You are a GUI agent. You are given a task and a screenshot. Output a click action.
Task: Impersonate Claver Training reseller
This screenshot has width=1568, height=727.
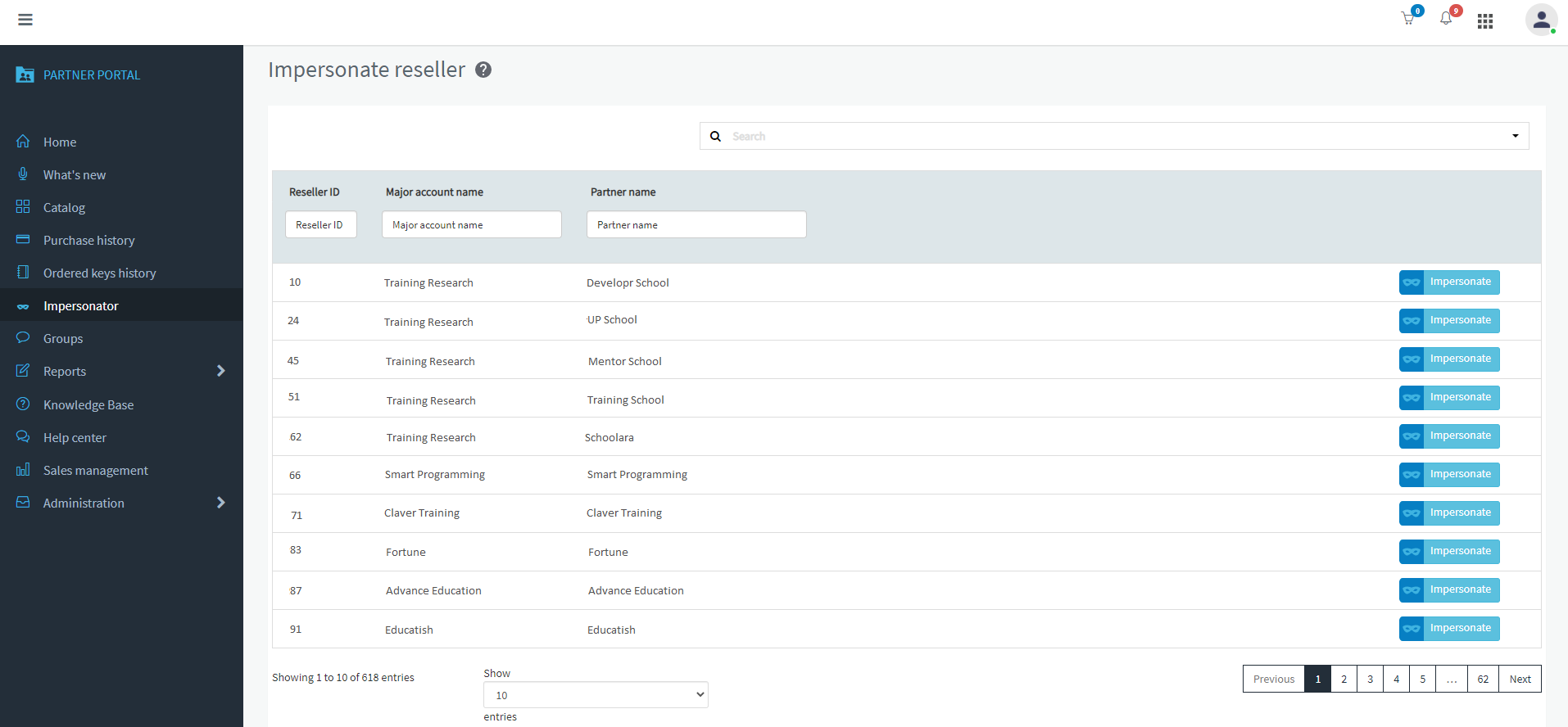1449,513
